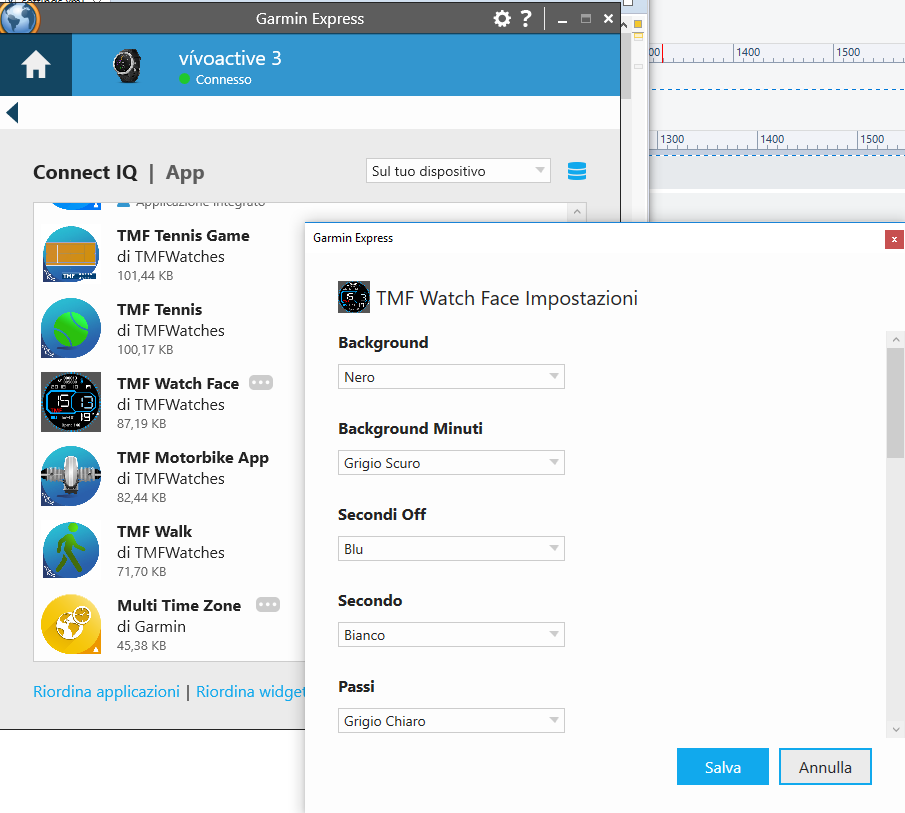Open the help question mark icon

(526, 19)
